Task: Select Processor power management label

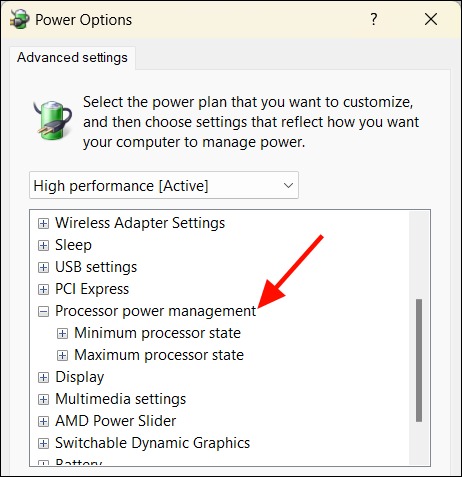Action: [x=156, y=311]
